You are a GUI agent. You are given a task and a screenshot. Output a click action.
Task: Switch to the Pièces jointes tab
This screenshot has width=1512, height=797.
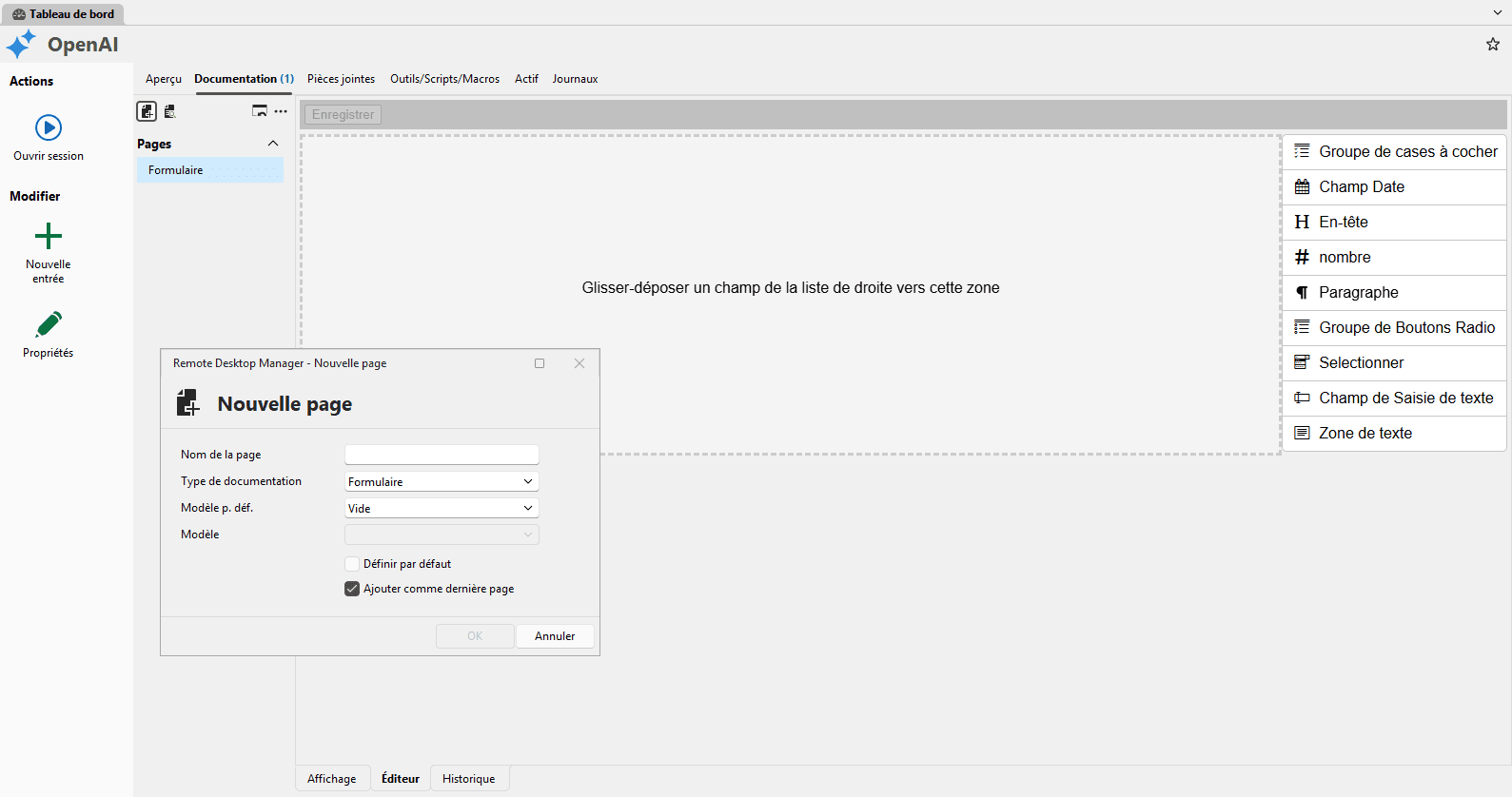341,79
